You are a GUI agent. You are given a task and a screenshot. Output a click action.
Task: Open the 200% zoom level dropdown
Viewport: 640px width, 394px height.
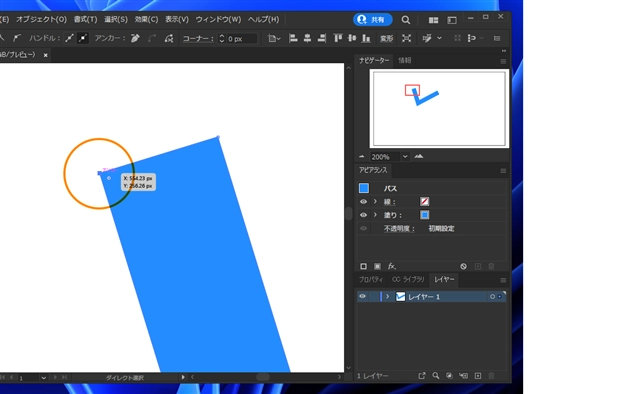(x=405, y=157)
